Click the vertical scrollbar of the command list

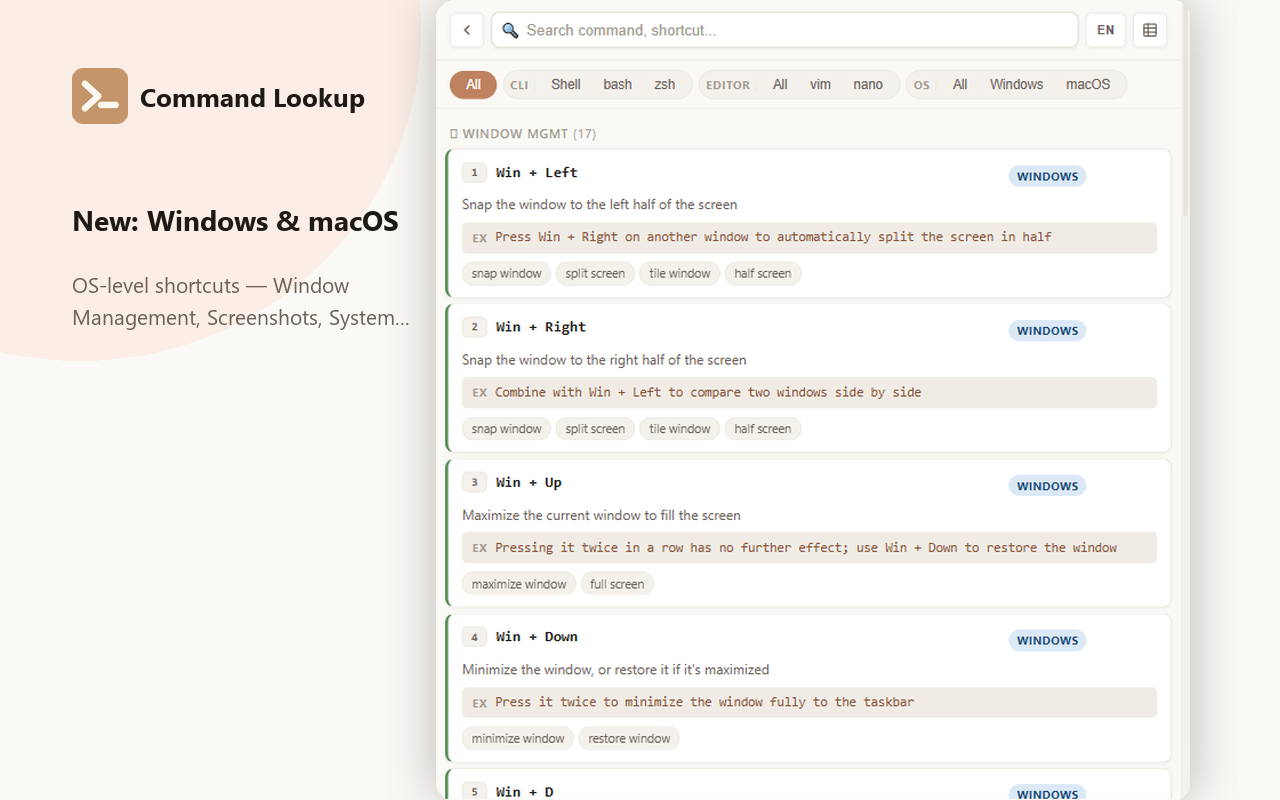click(1186, 110)
